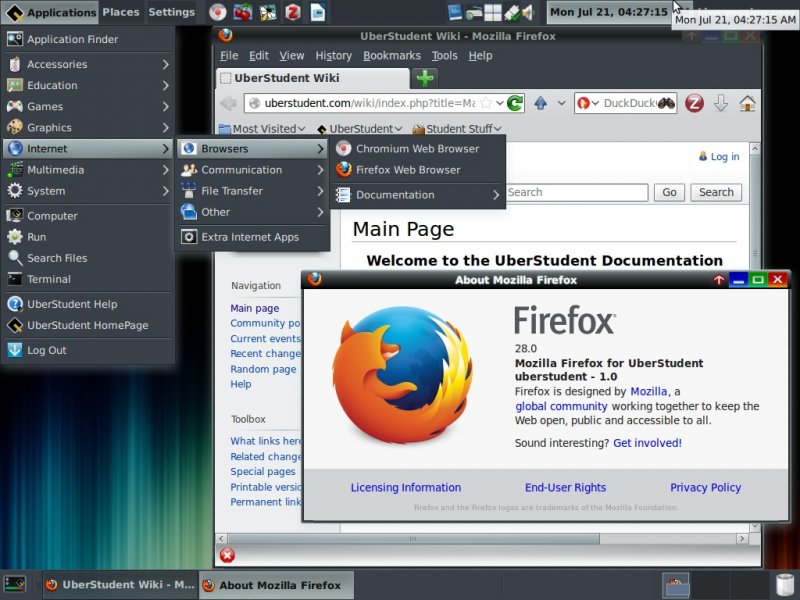
Task: Open Firefox Tools menu
Action: 444,56
